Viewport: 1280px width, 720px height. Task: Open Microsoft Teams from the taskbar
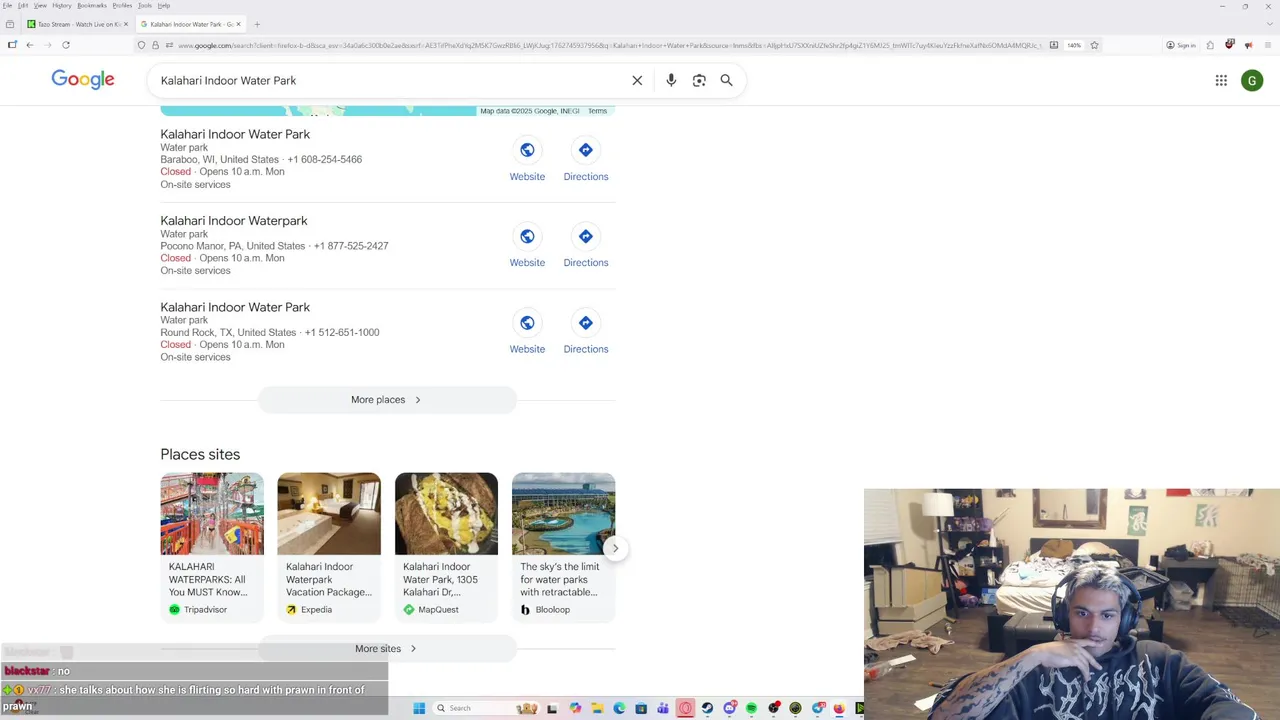(x=663, y=708)
